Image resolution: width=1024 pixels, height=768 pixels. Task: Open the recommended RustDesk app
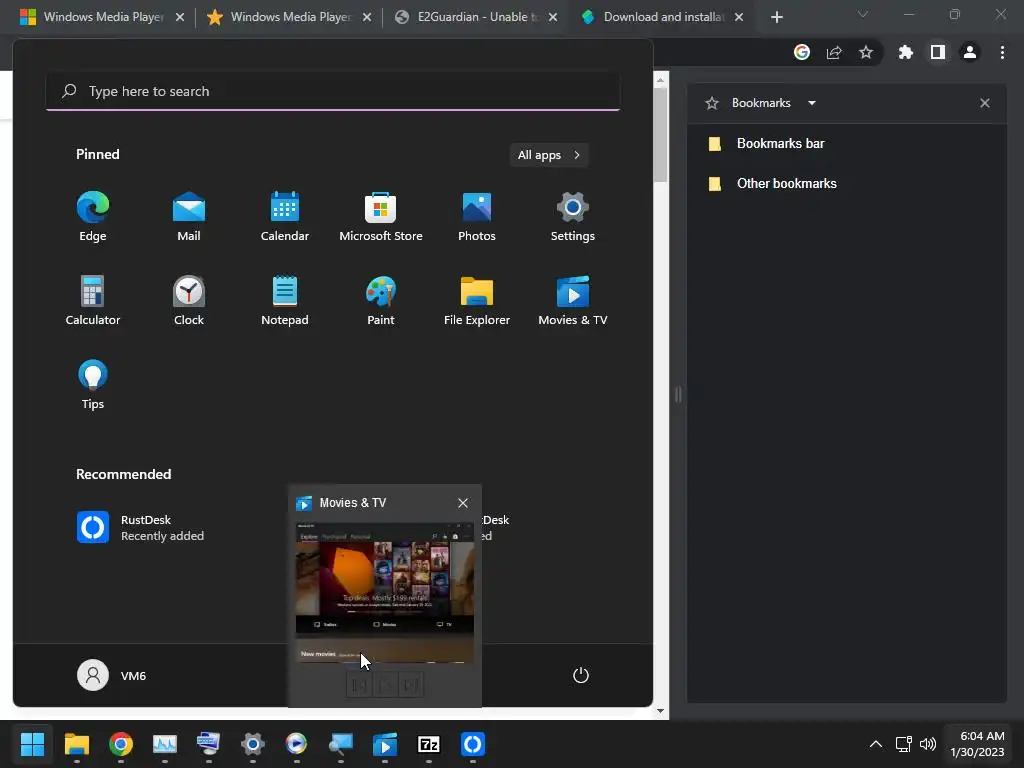(140, 528)
